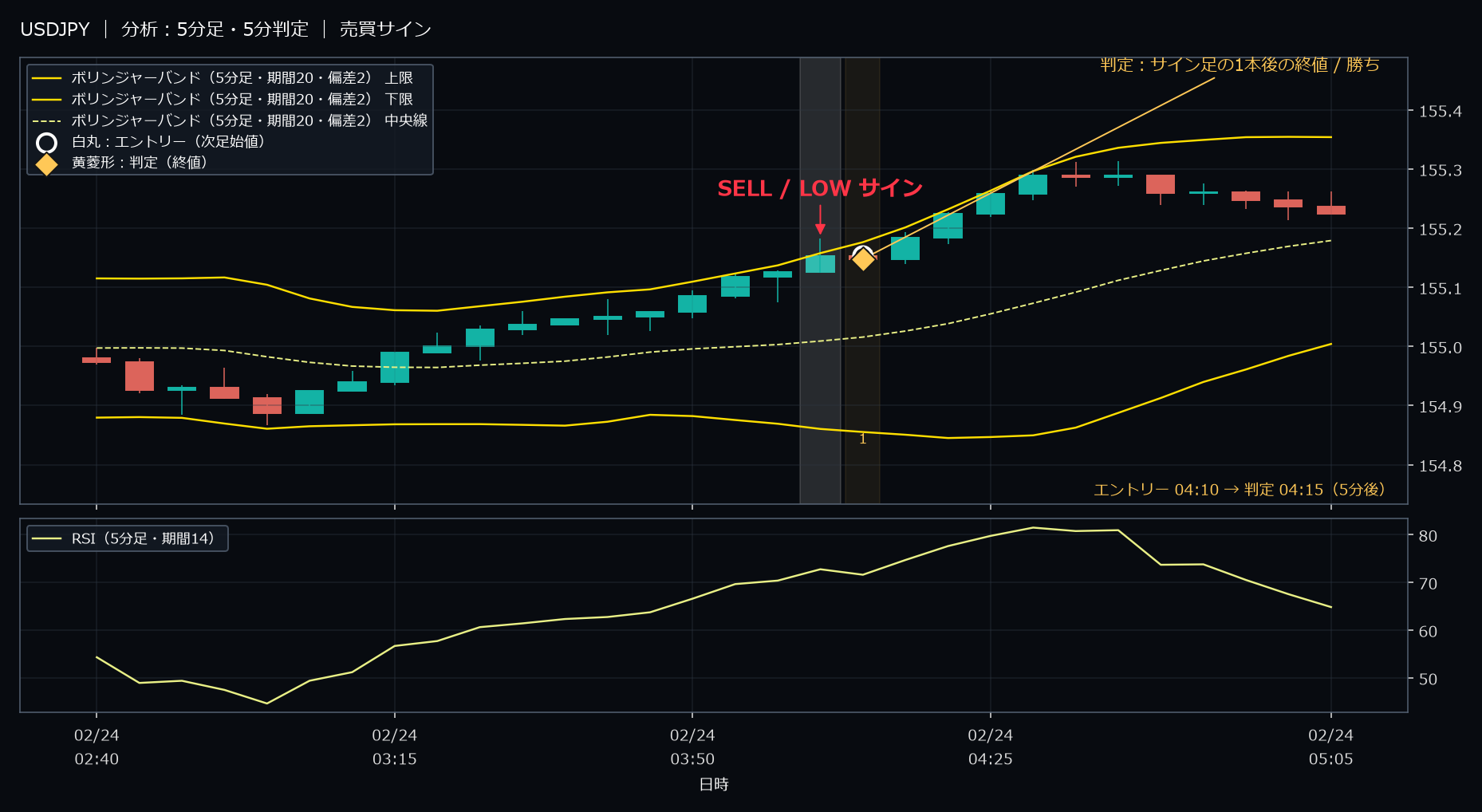Click the USDJPY title text
Image resolution: width=1482 pixels, height=812 pixels.
(x=55, y=30)
